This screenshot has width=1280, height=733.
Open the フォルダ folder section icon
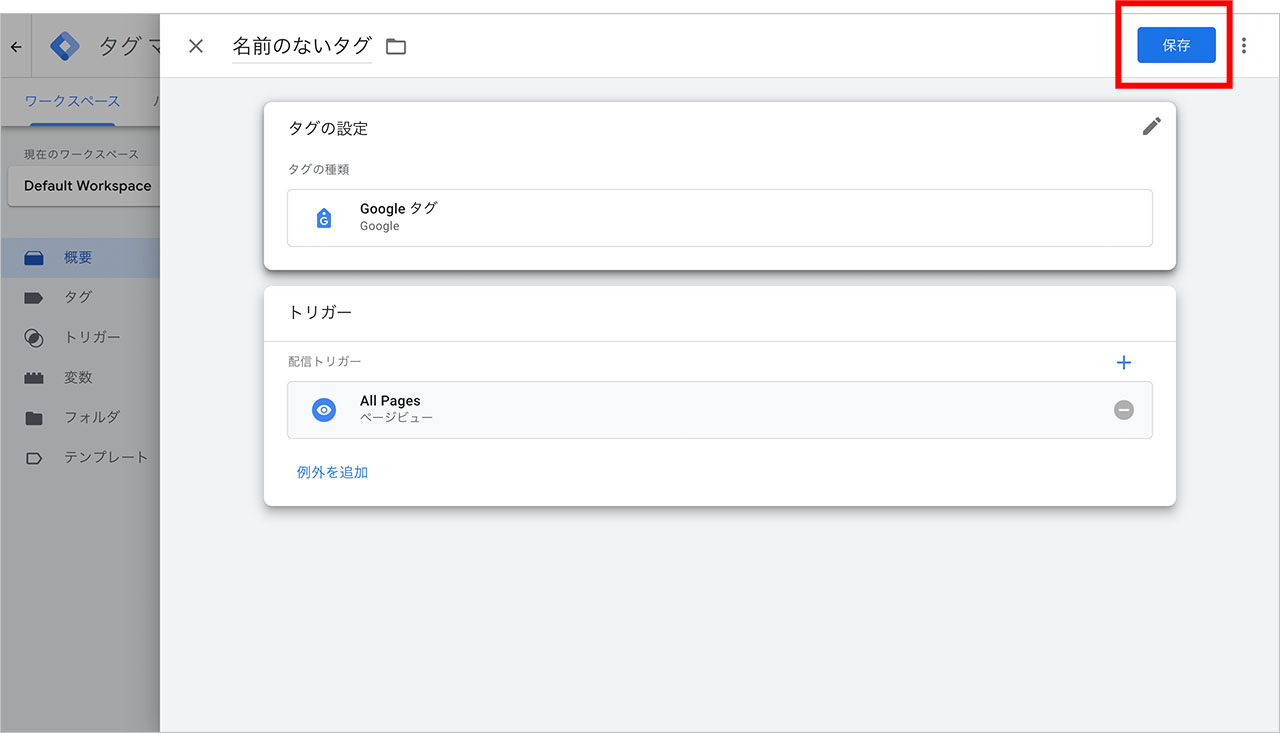click(x=32, y=417)
